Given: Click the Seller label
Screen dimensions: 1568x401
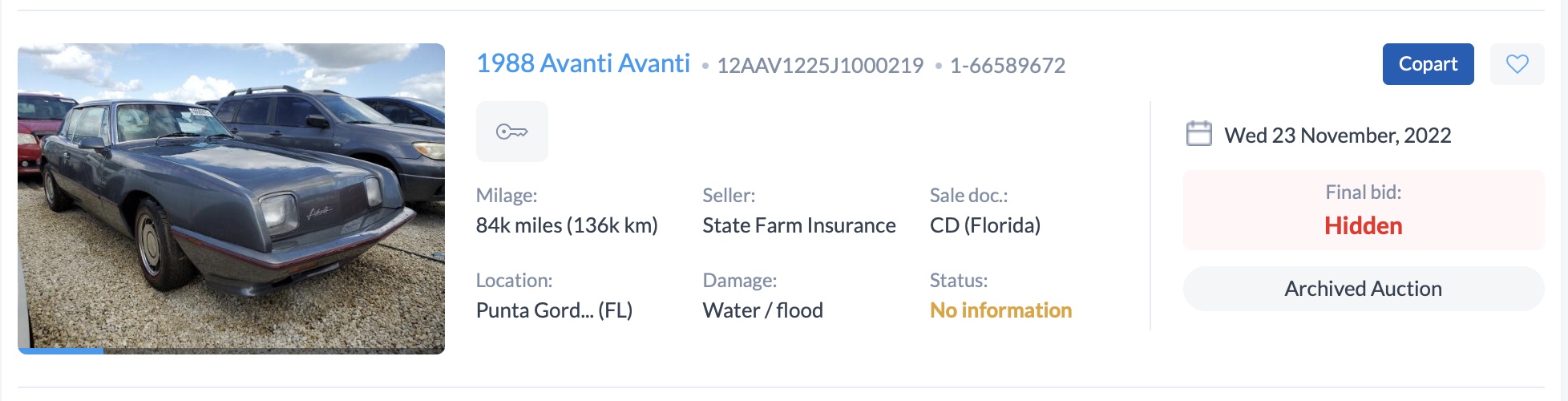Looking at the screenshot, I should tap(728, 196).
